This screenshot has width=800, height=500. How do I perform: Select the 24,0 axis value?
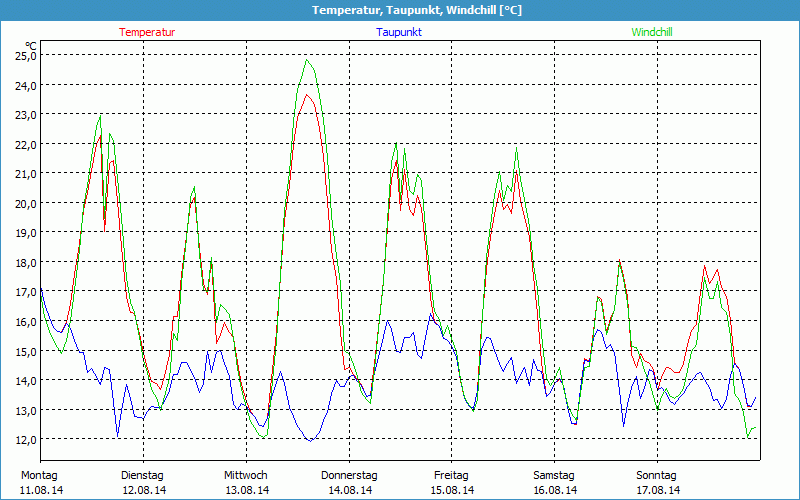[26, 85]
